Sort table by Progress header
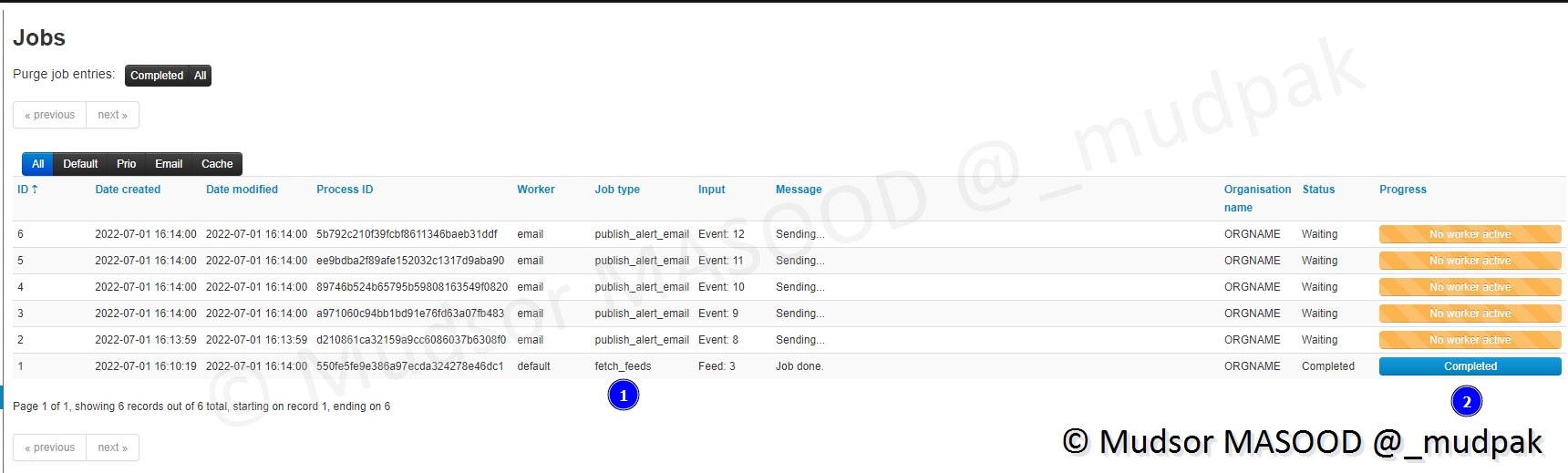 (x=1402, y=190)
